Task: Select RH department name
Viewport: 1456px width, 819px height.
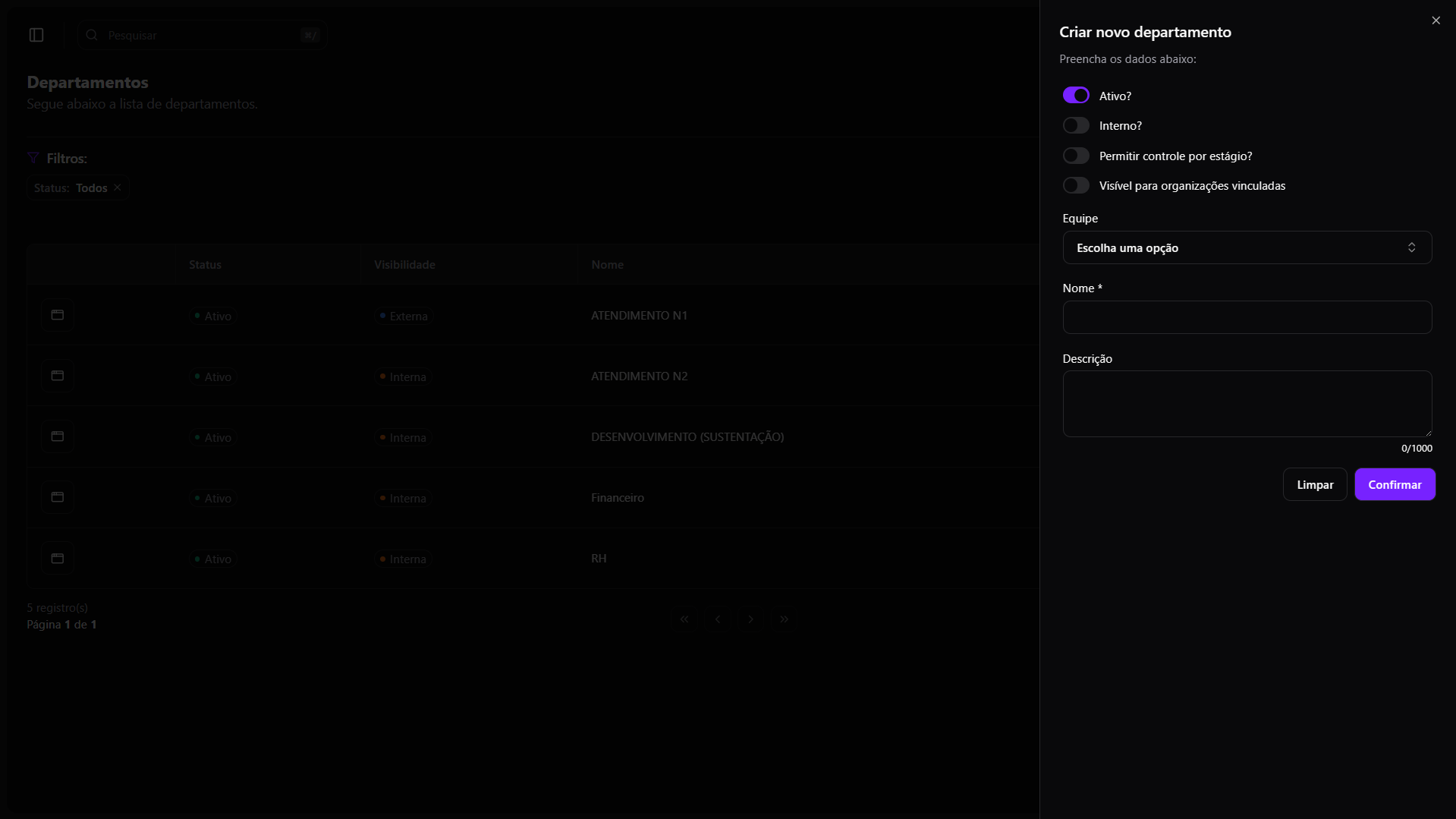Action: tap(599, 558)
